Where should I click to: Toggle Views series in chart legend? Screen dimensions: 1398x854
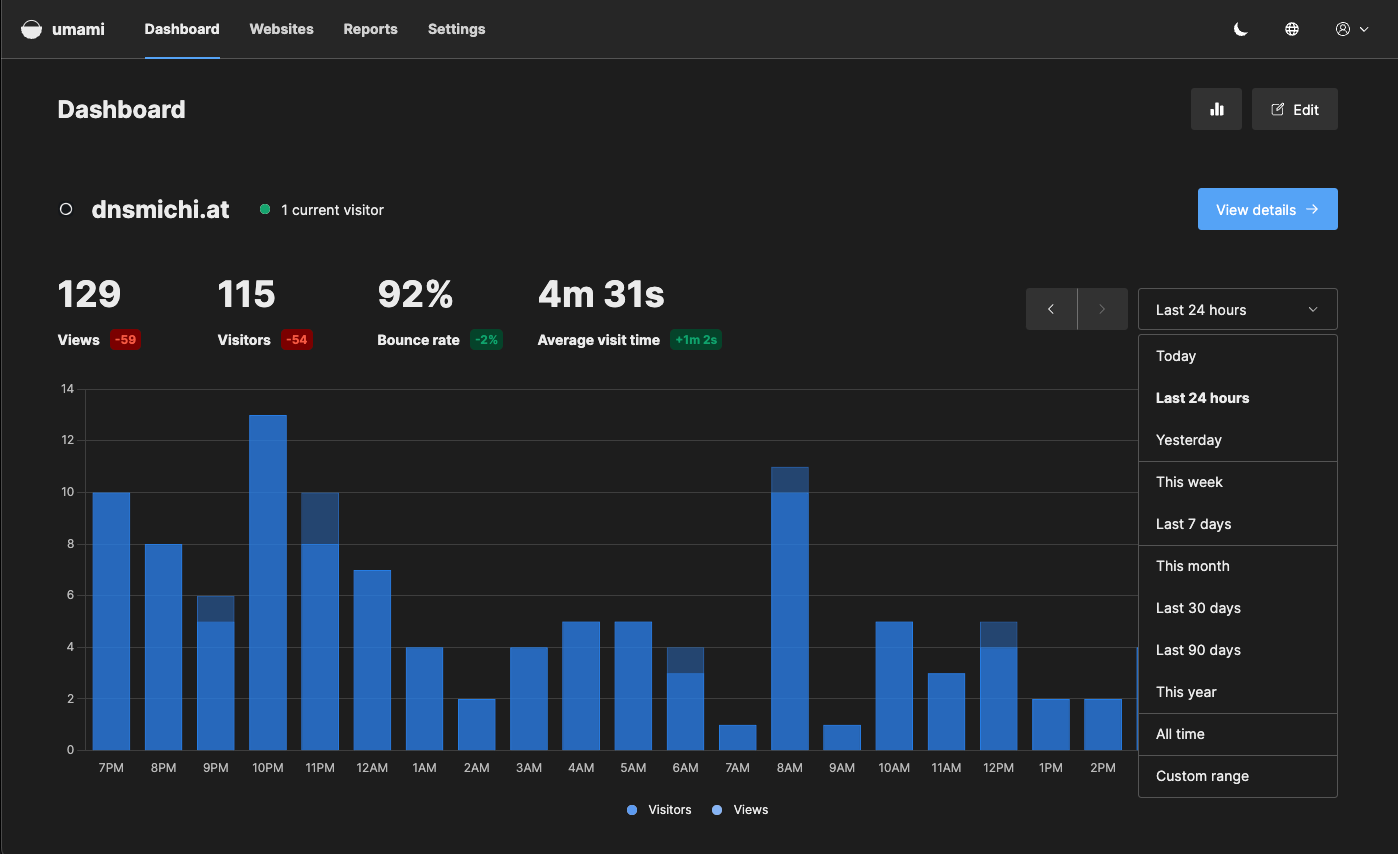point(740,810)
